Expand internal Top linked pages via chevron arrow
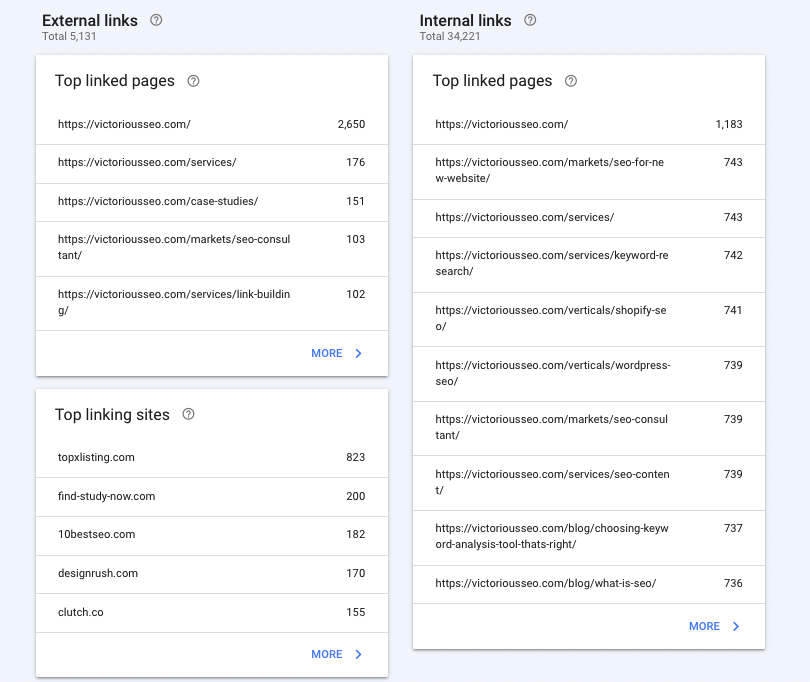The image size is (810, 682). [x=736, y=627]
